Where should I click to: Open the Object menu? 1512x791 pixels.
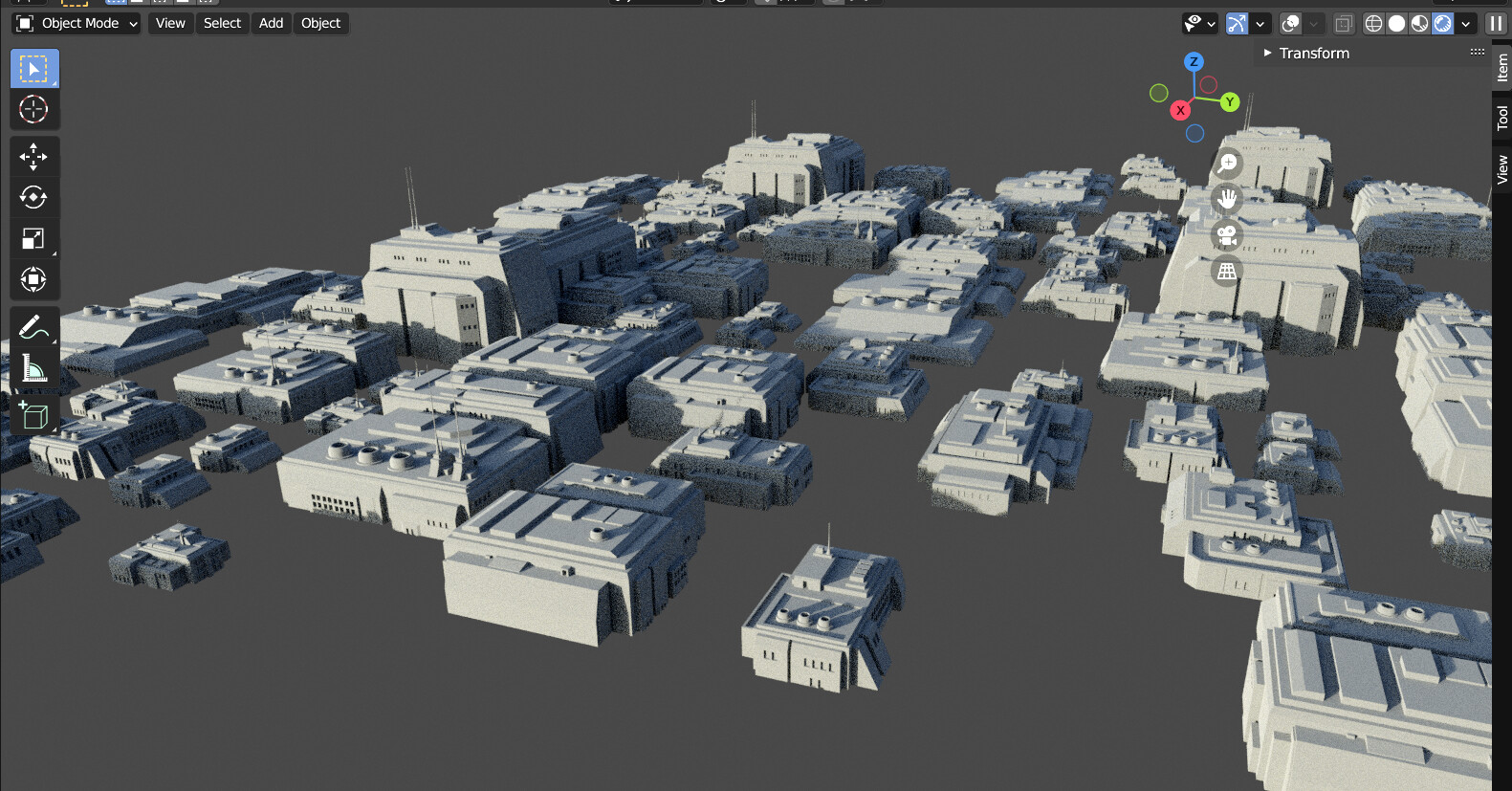(320, 23)
